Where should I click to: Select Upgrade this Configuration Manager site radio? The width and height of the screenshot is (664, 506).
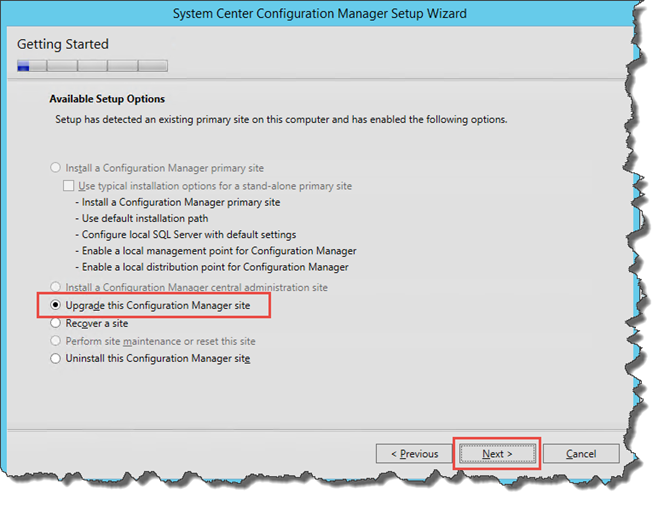pyautogui.click(x=55, y=305)
